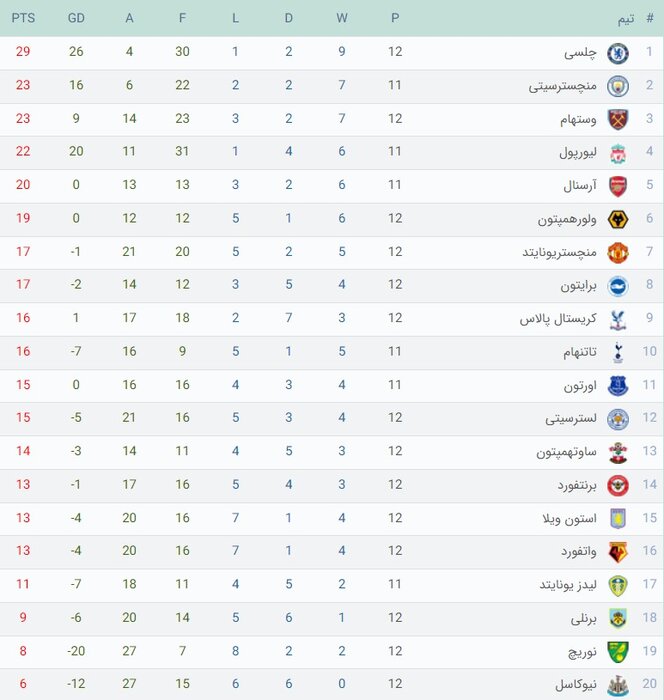Sort table by PTS column header
This screenshot has height=700, width=664.
(x=22, y=19)
